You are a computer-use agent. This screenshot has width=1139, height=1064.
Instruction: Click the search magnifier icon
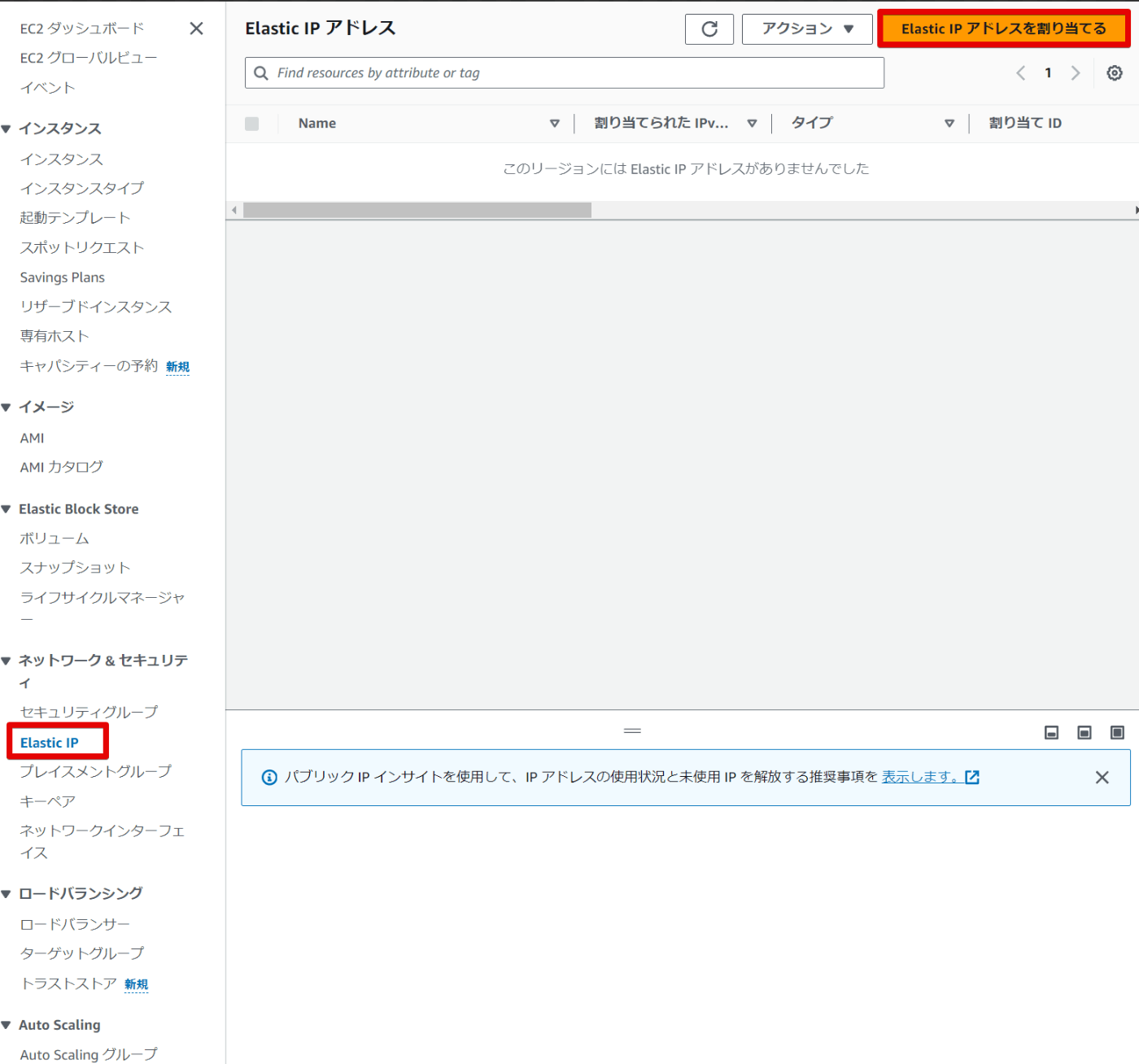261,73
